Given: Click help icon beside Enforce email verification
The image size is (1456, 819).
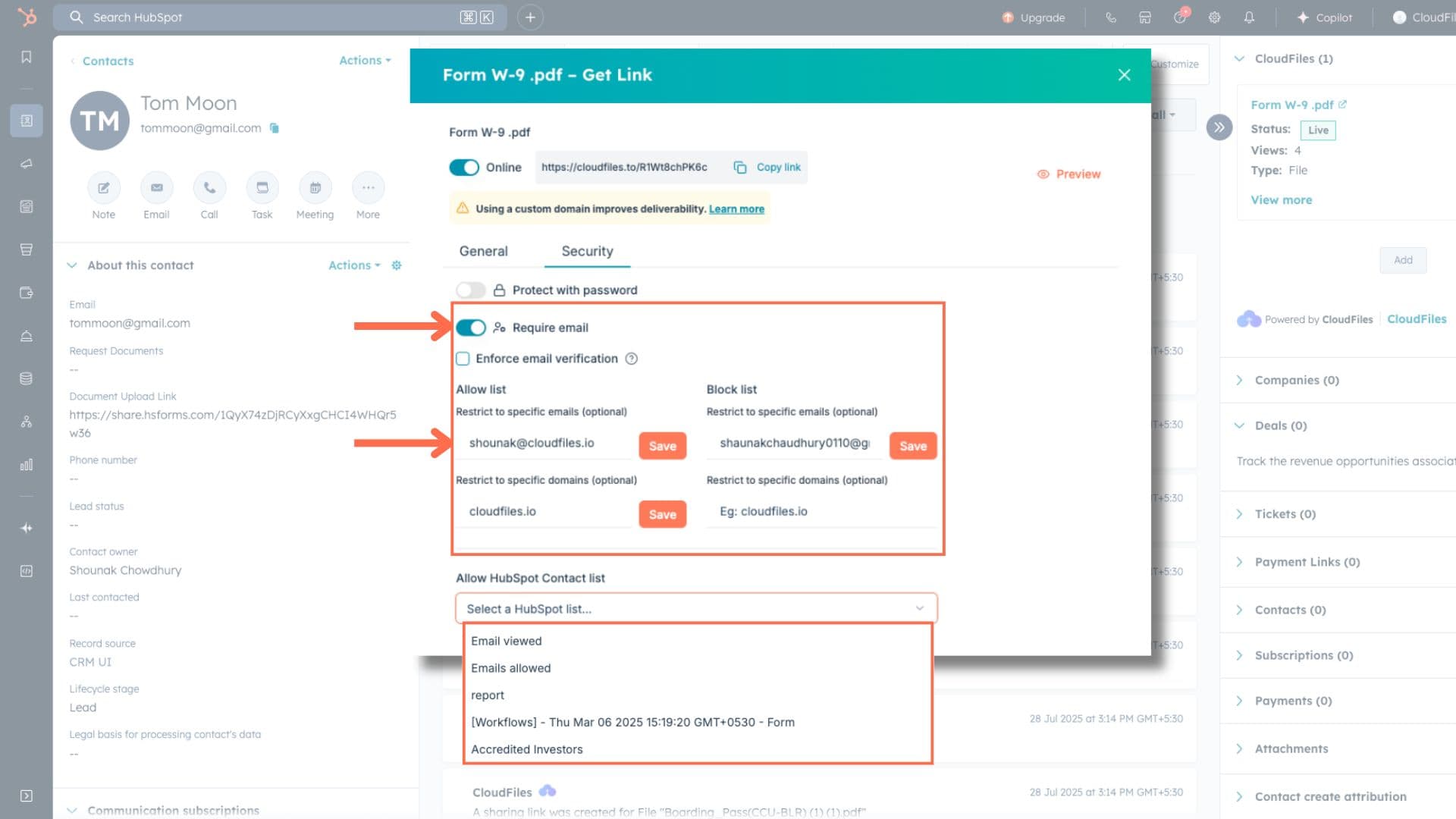Looking at the screenshot, I should click(x=631, y=359).
